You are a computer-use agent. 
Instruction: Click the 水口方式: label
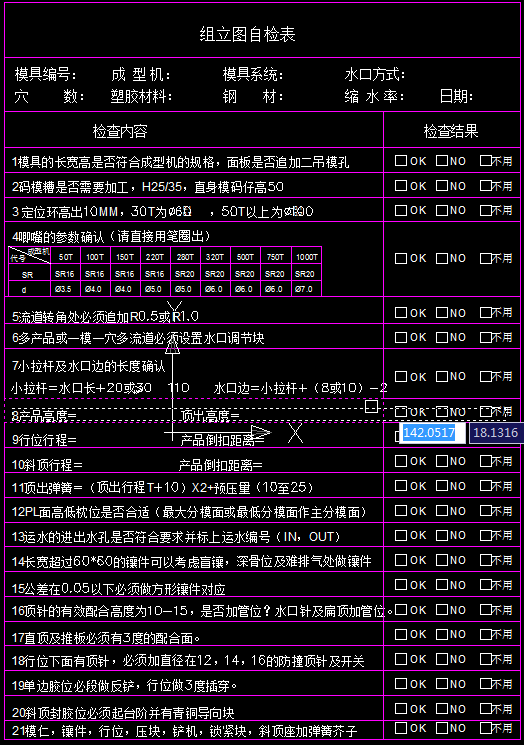pos(374,74)
